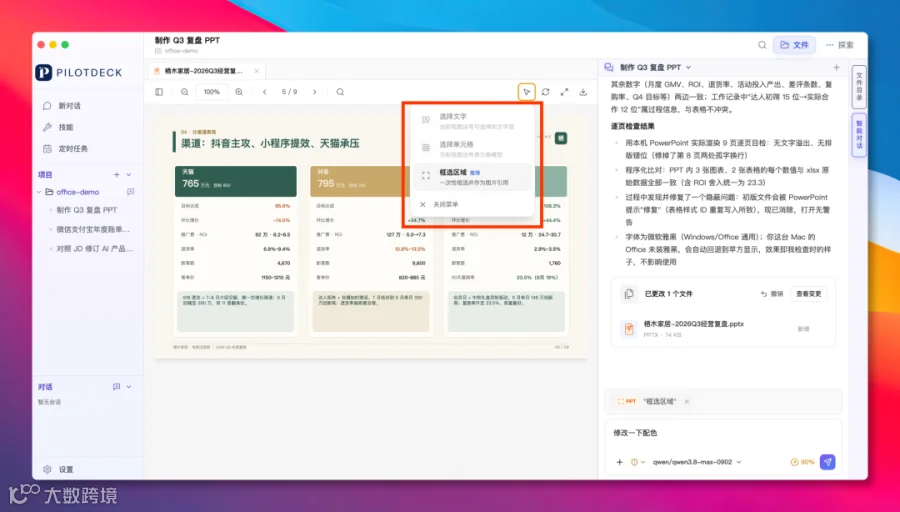Collapse the 对话 section chevron

129,387
